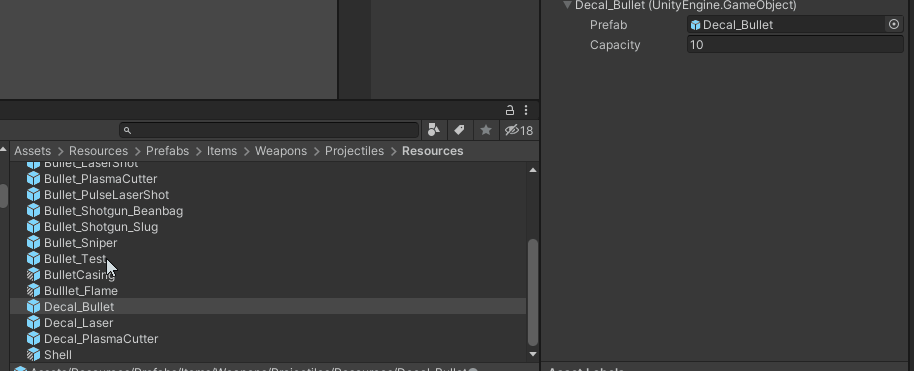The image size is (914, 371).
Task: Click the Search by Label tag icon
Action: [459, 130]
